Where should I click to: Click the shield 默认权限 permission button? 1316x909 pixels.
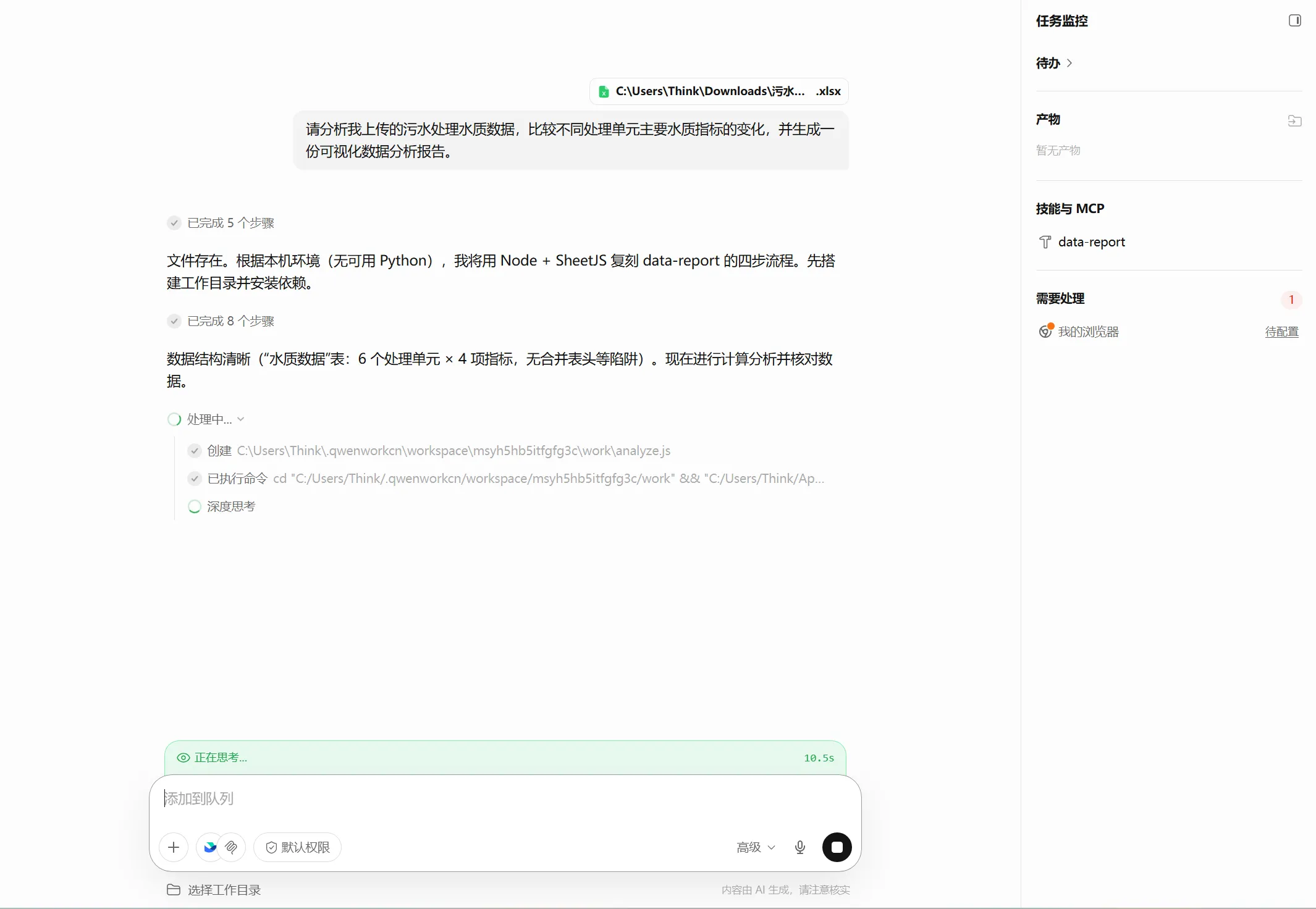click(x=298, y=847)
